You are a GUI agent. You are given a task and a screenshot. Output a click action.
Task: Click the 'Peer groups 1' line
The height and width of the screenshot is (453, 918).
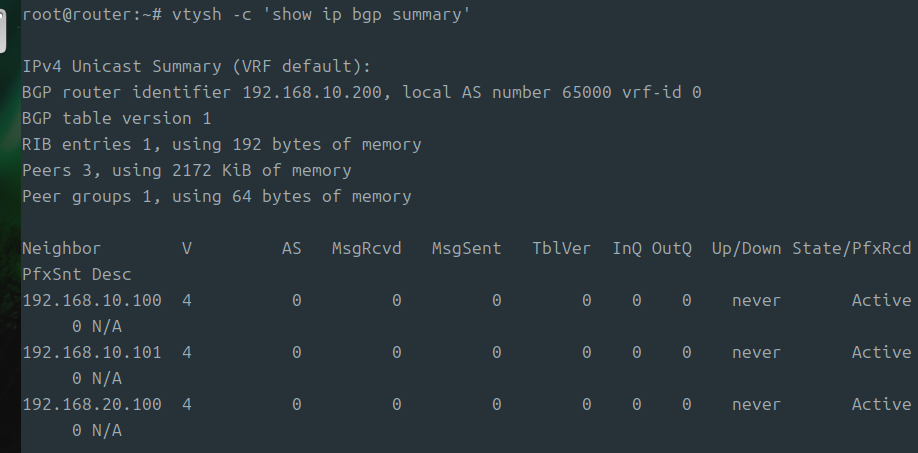(x=217, y=197)
